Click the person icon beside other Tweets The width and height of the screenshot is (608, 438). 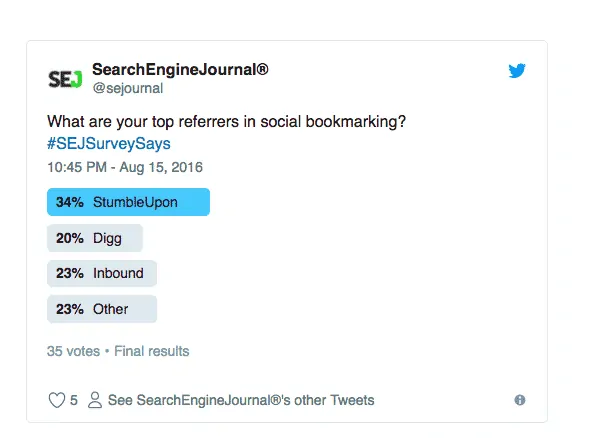coord(95,400)
